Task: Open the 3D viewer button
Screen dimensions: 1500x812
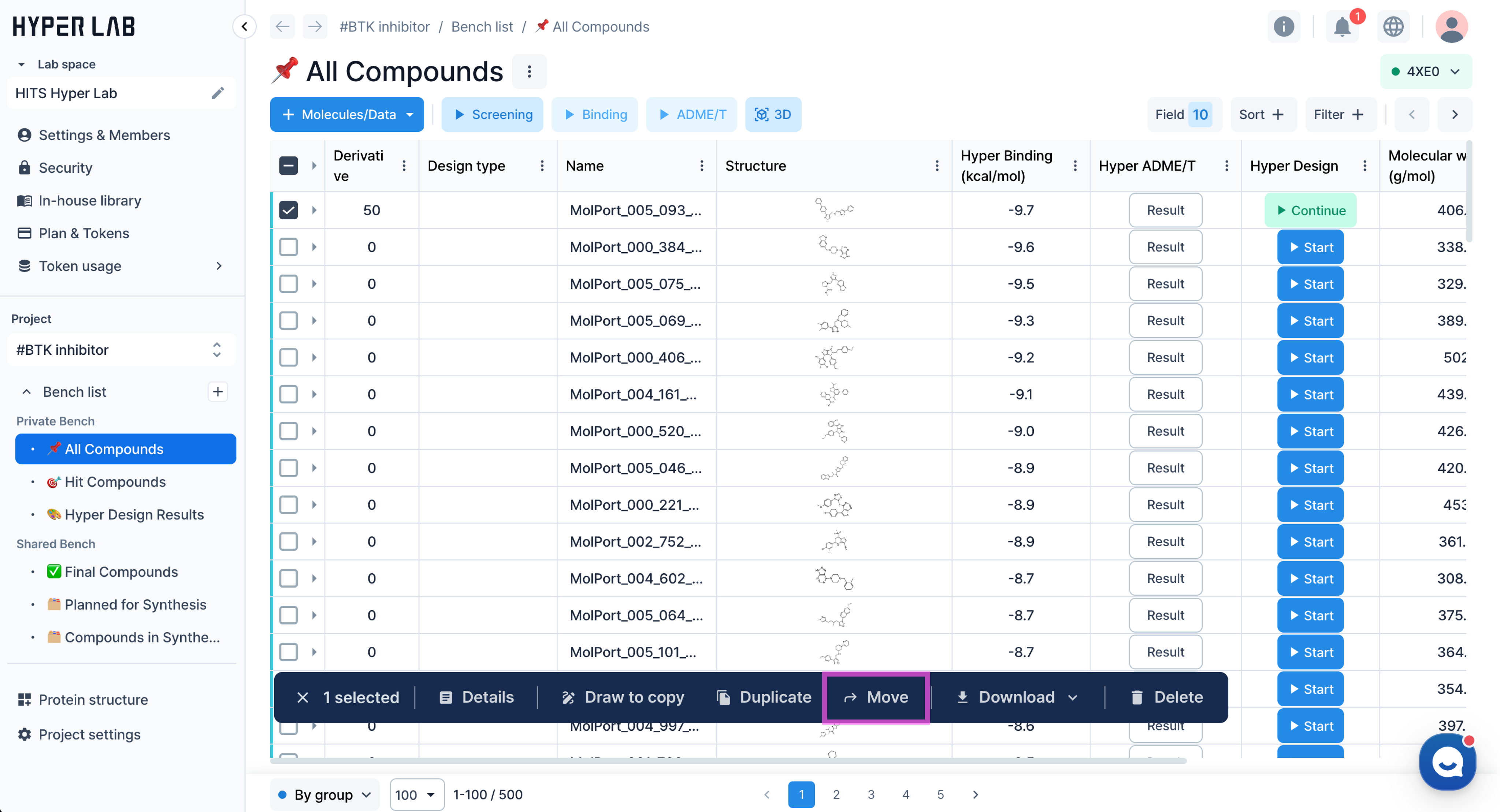Action: point(773,115)
